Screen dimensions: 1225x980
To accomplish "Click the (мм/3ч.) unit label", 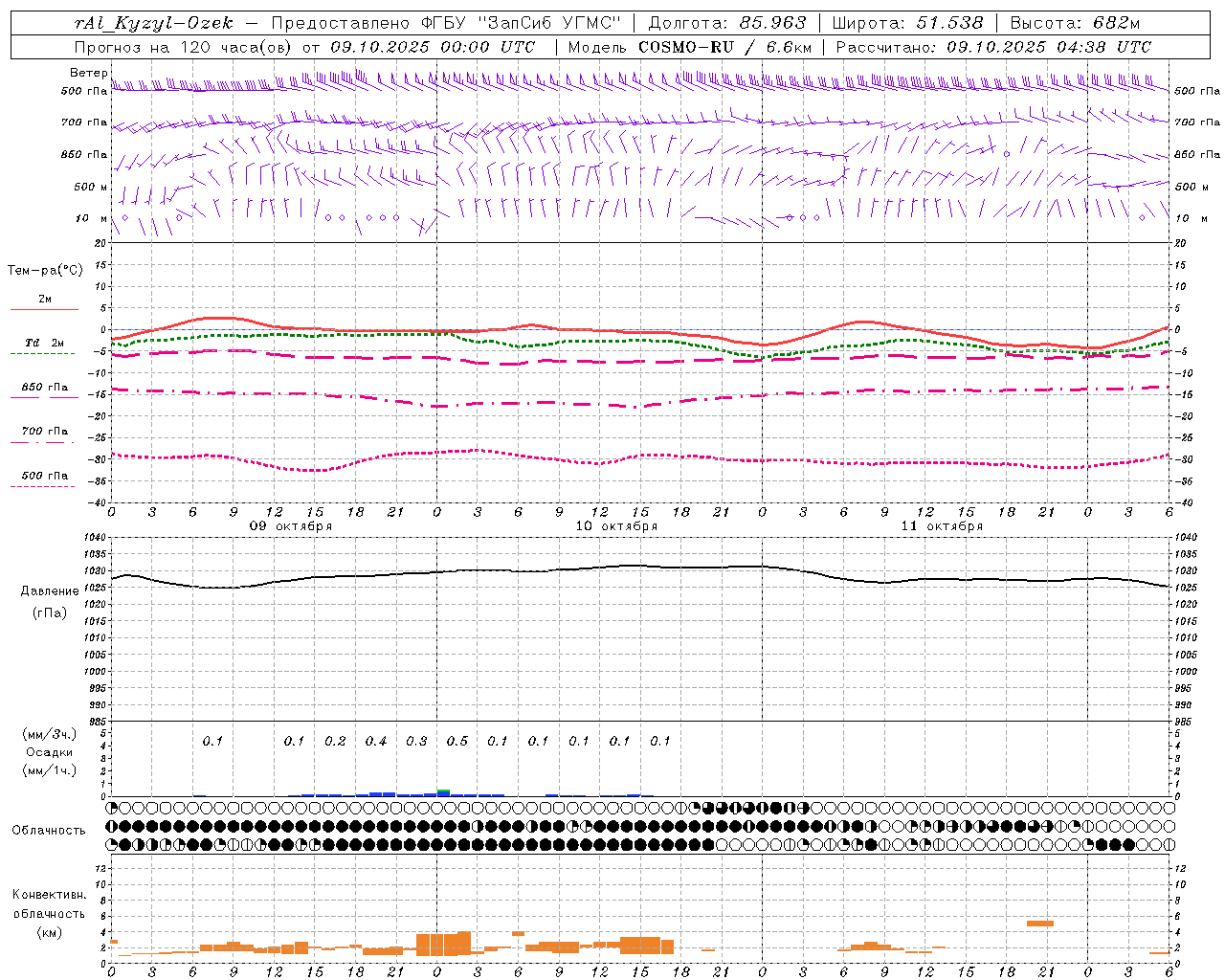I will [x=50, y=734].
